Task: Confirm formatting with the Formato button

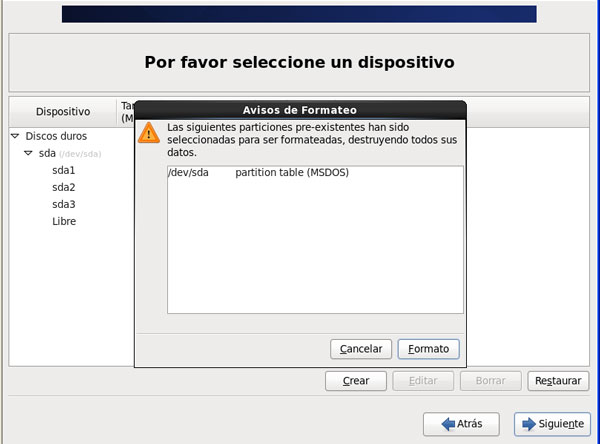Action: point(428,349)
